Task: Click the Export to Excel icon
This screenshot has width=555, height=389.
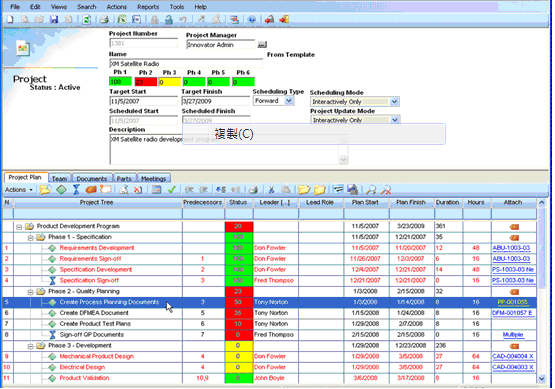Action: coord(122,19)
